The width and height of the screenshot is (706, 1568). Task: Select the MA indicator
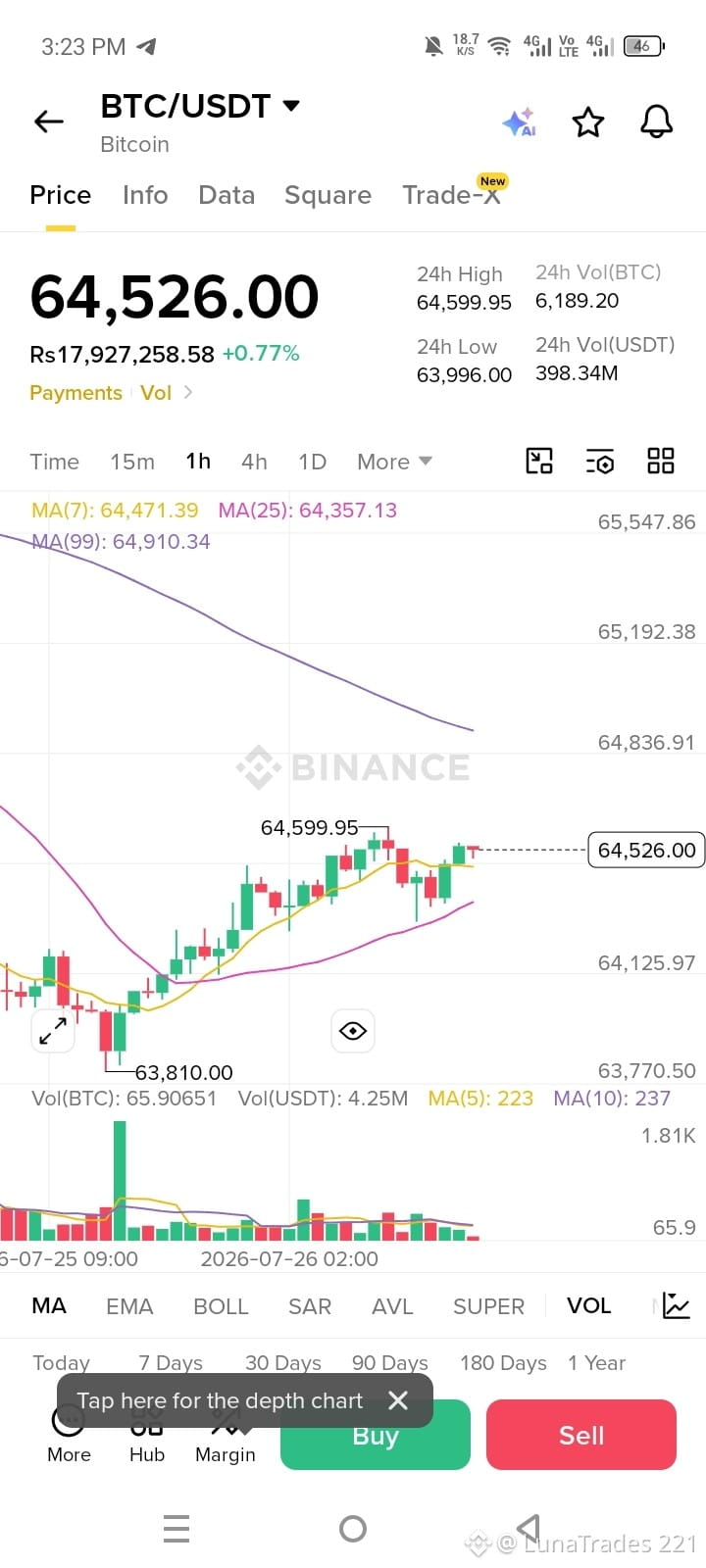(49, 1305)
